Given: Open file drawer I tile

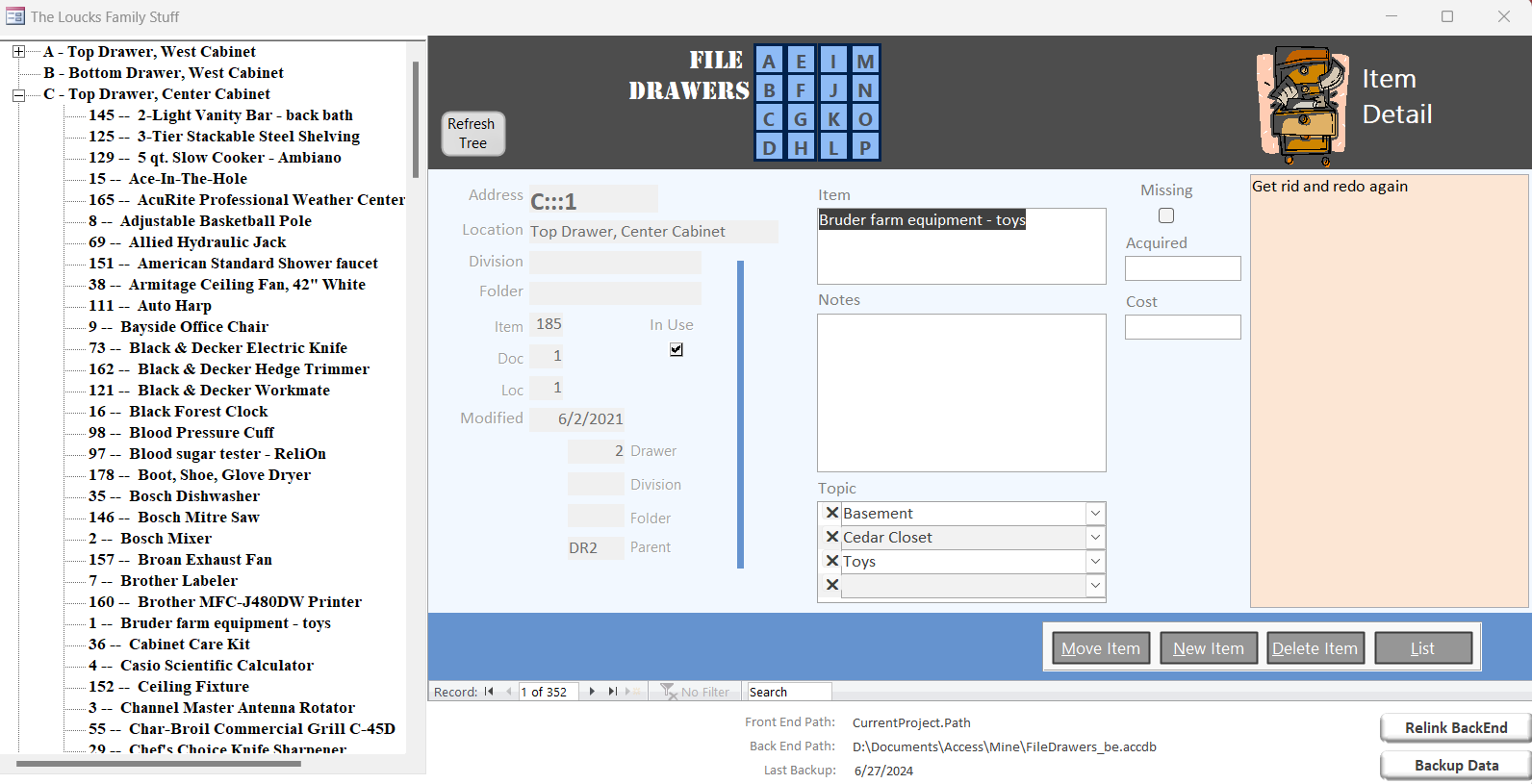Looking at the screenshot, I should (x=833, y=61).
